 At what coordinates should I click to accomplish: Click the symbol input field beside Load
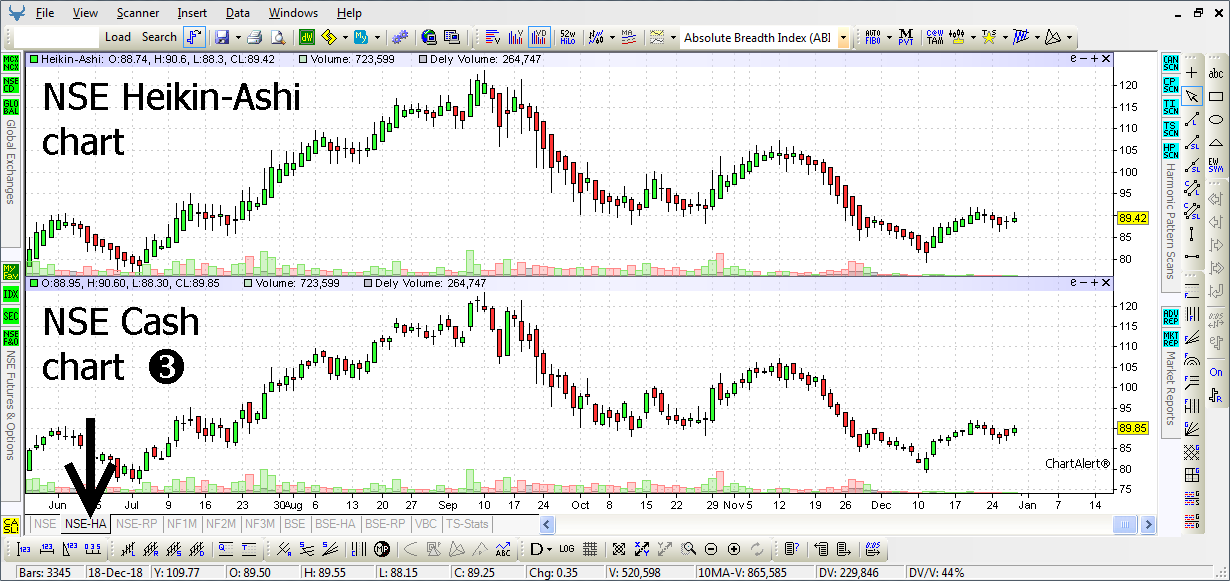point(58,38)
